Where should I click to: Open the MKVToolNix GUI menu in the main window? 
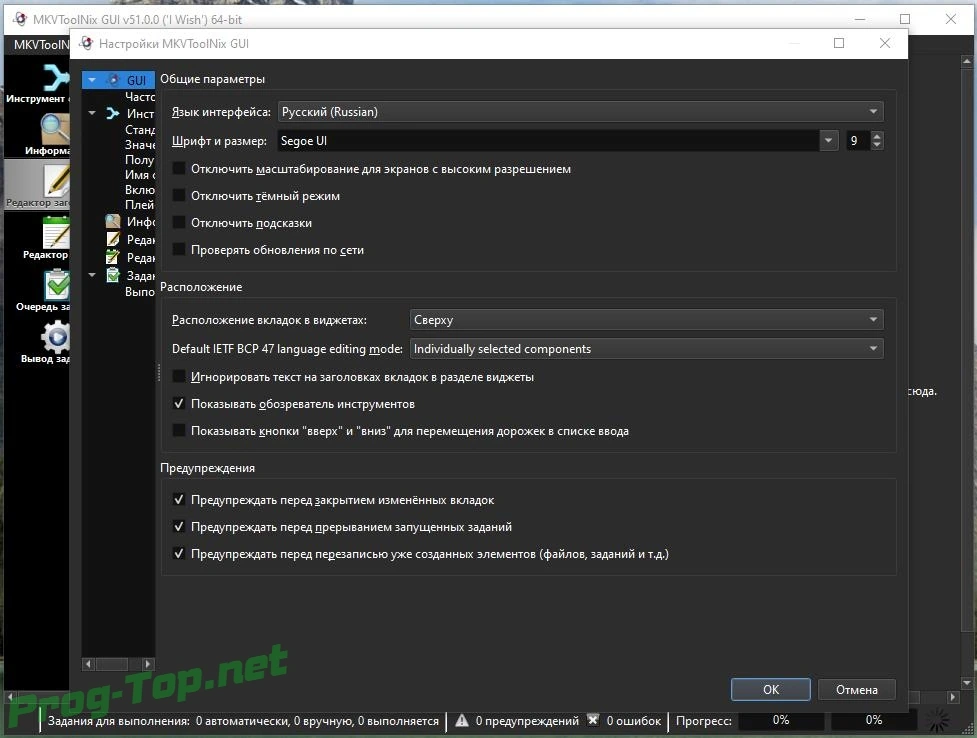pyautogui.click(x=41, y=44)
